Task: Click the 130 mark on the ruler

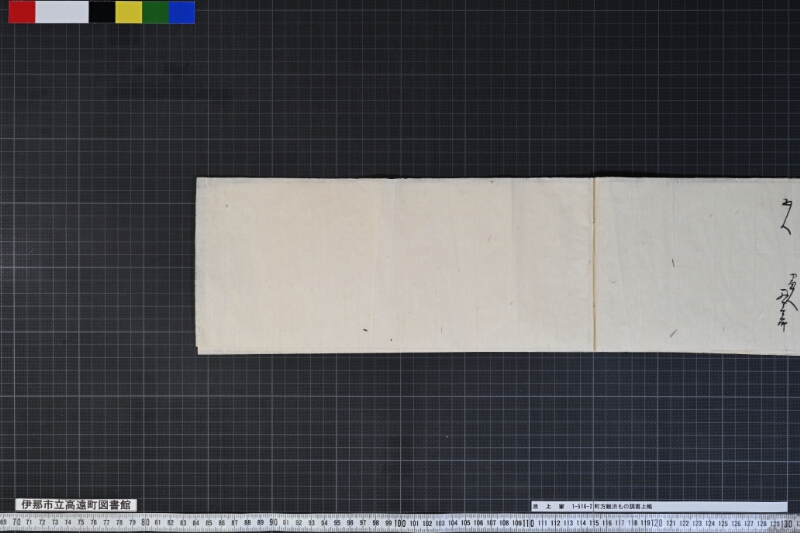Action: point(787,524)
